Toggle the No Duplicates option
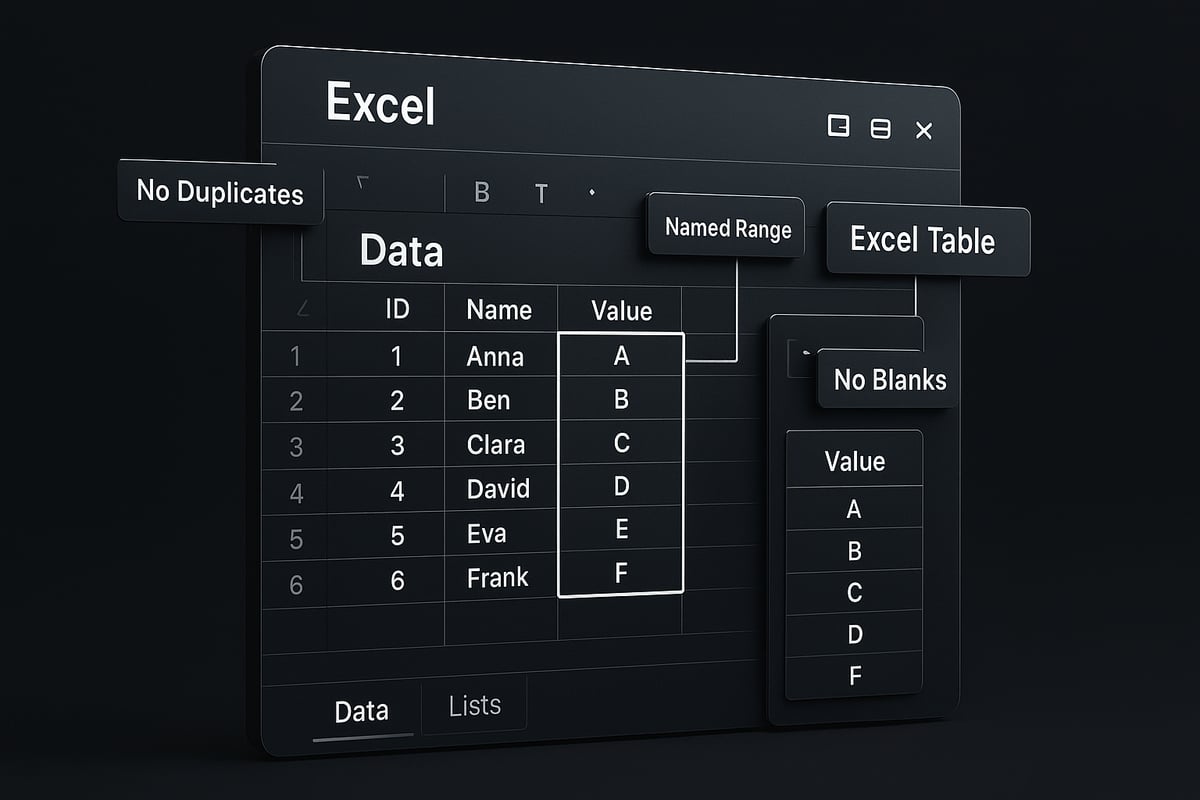The height and width of the screenshot is (800, 1200). [x=219, y=194]
